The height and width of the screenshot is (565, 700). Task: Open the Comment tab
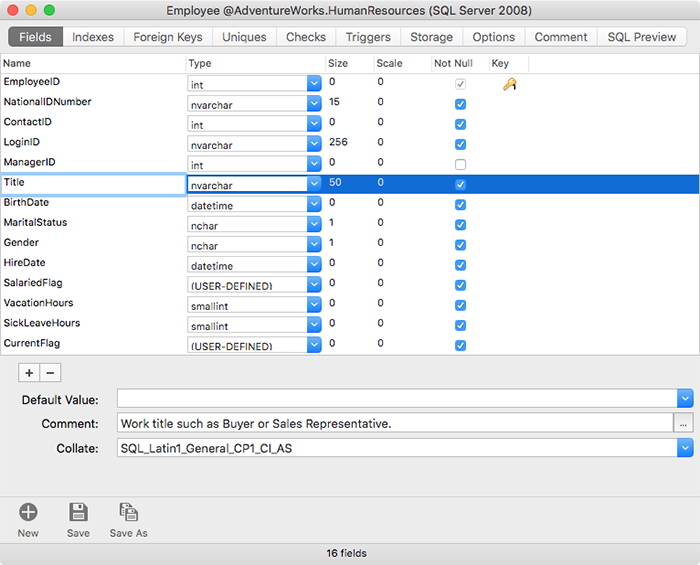point(561,37)
